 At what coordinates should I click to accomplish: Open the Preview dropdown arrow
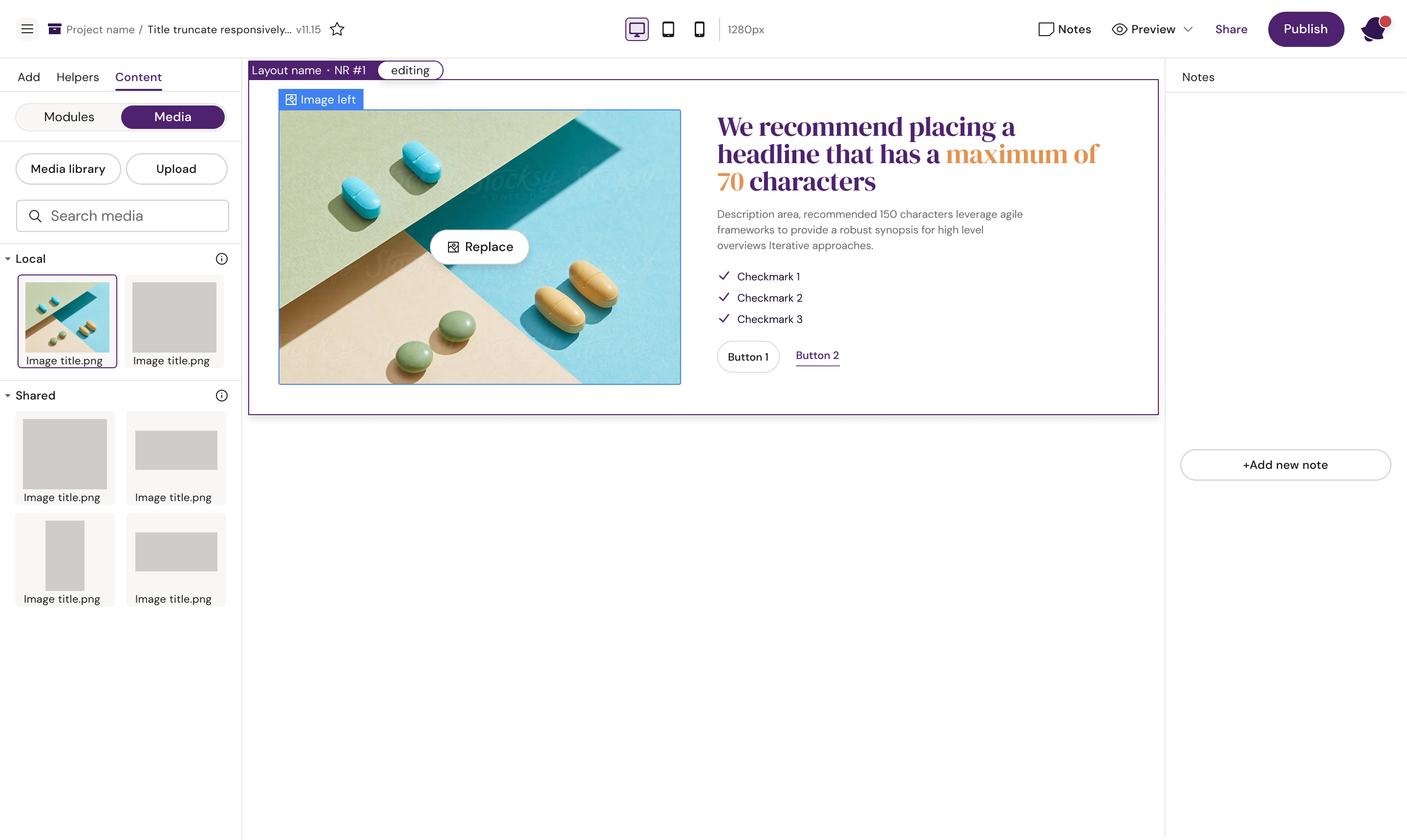click(x=1188, y=29)
